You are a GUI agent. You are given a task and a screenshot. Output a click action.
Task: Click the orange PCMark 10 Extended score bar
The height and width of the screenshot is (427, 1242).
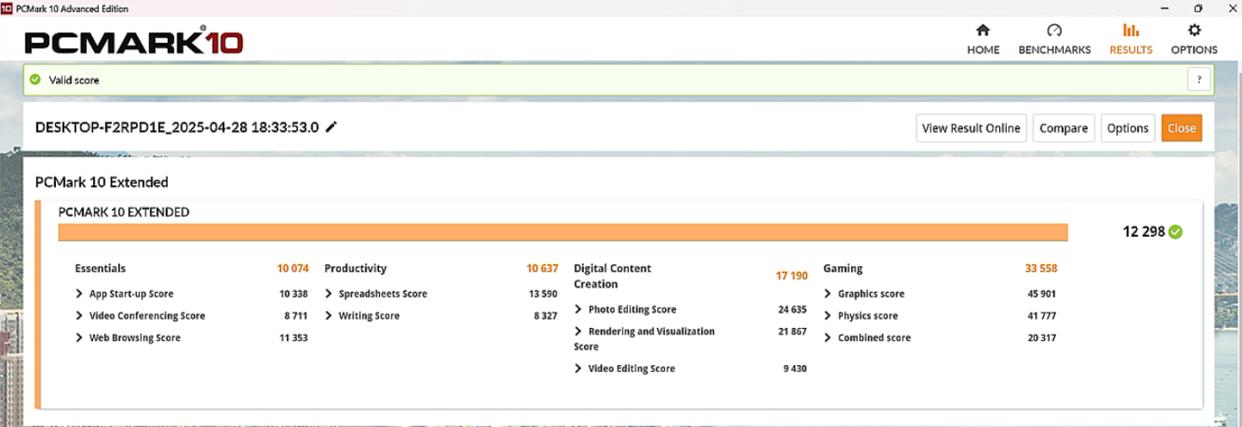pos(562,233)
